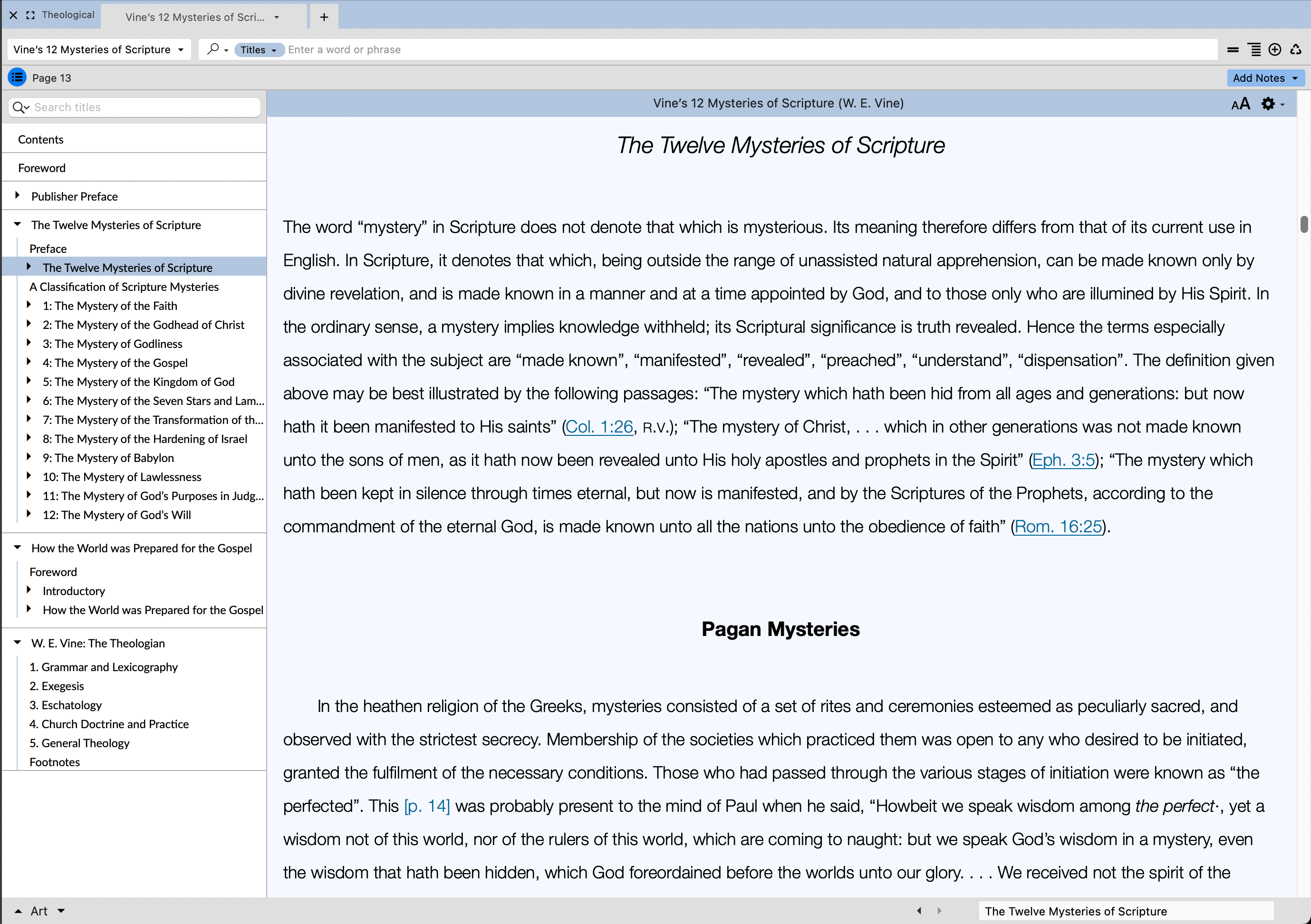Open the gear display settings menu
Viewport: 1311px width, 924px height.
pyautogui.click(x=1268, y=104)
